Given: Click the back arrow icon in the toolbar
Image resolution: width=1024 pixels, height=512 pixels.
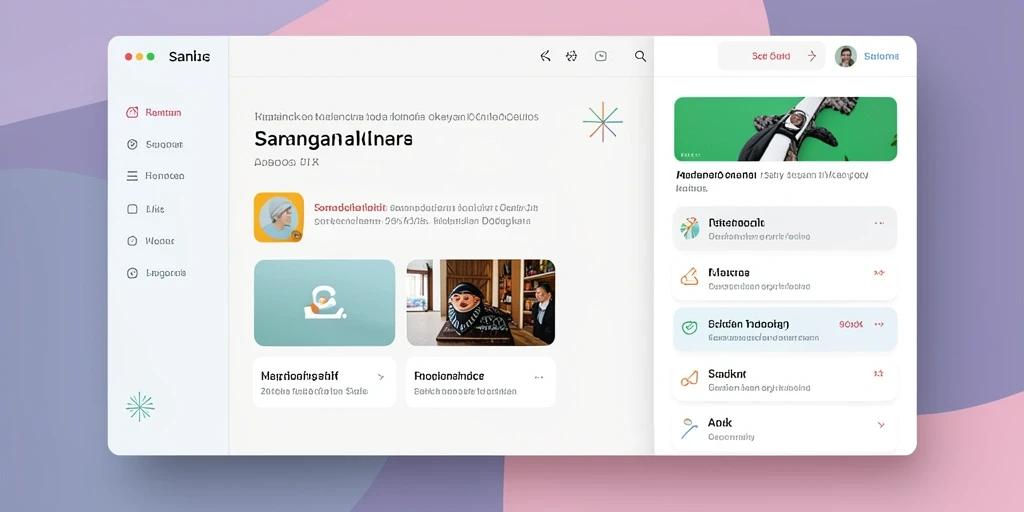Looking at the screenshot, I should click(545, 56).
